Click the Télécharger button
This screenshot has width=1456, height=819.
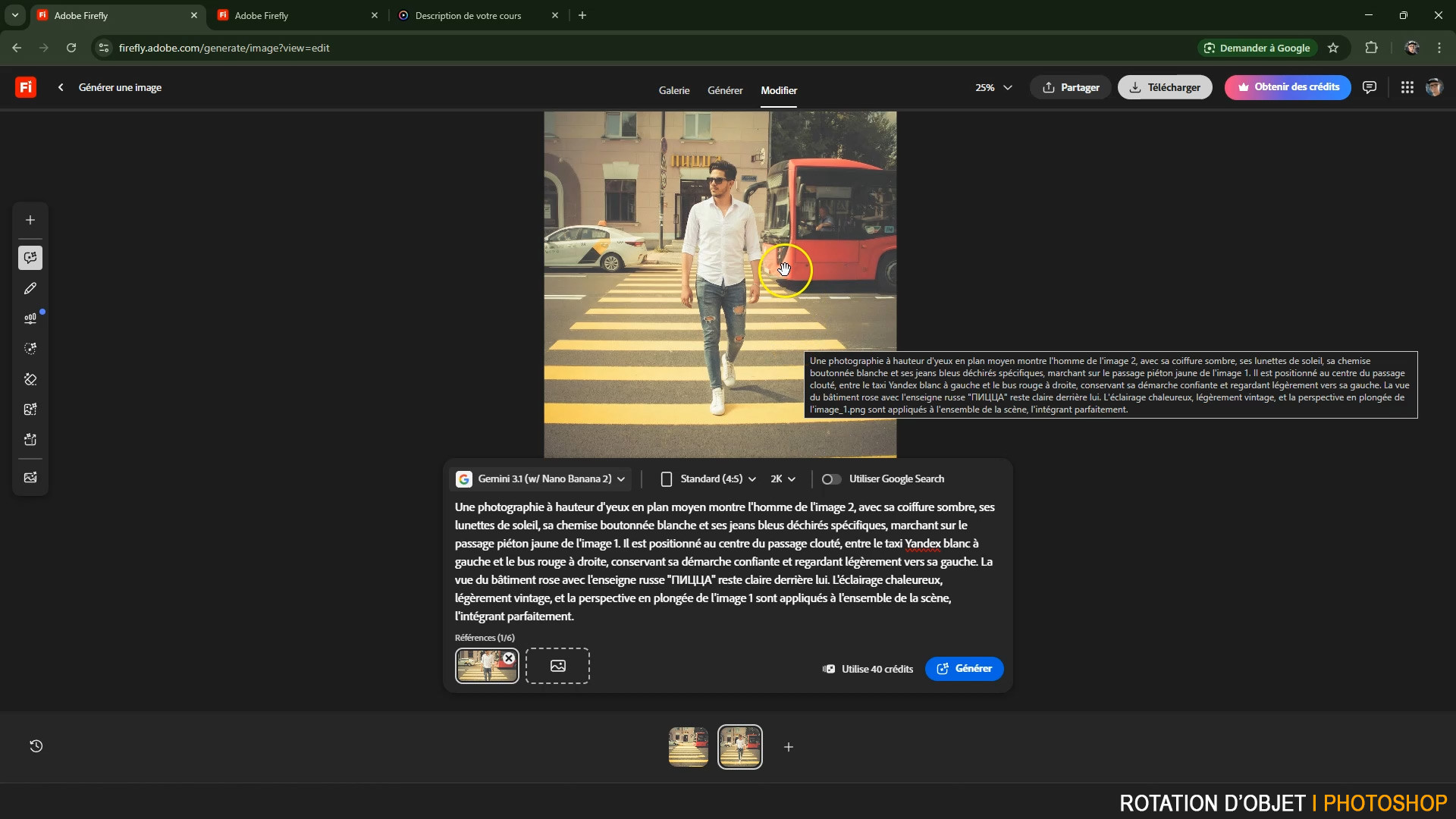(1164, 87)
